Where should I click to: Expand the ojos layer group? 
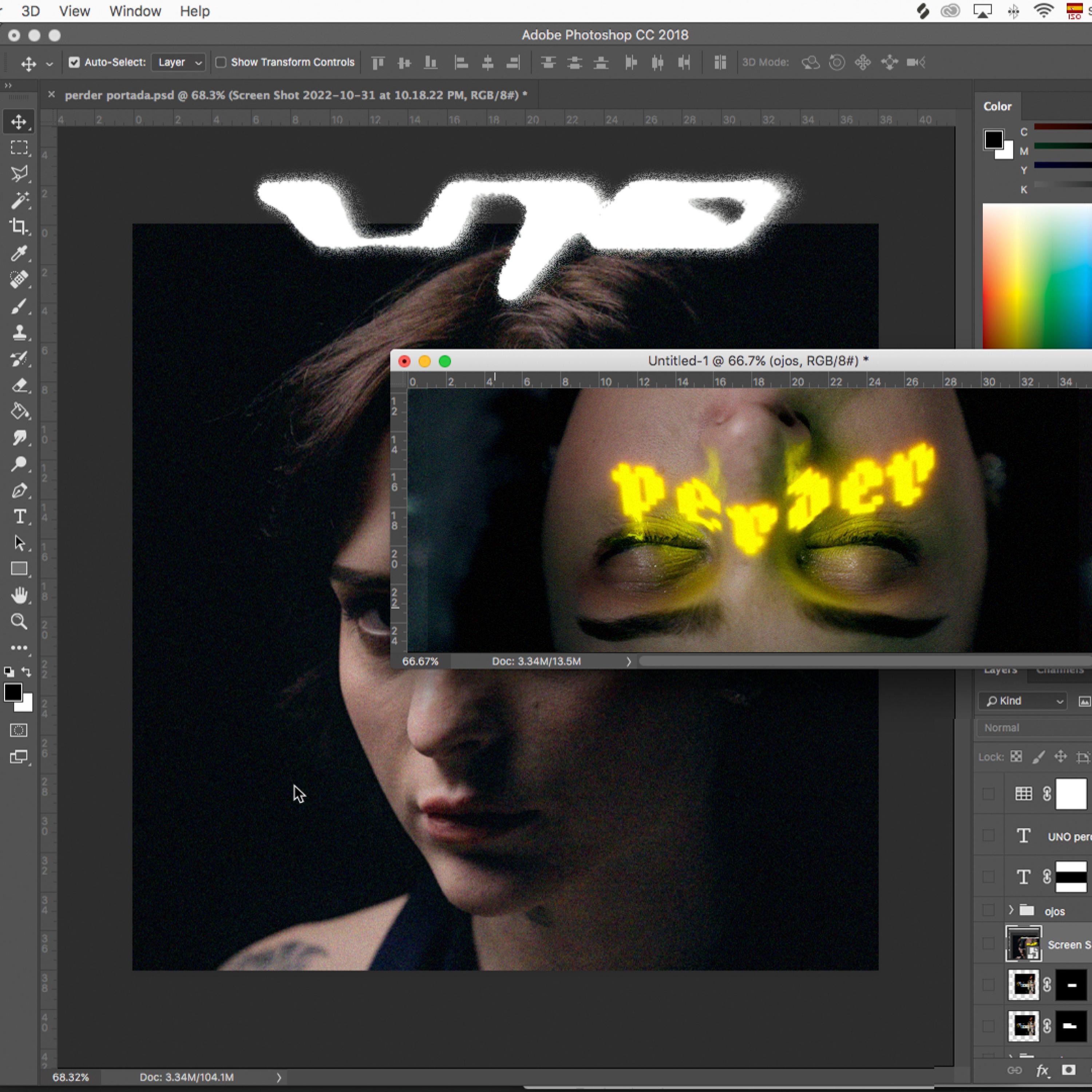[1010, 910]
